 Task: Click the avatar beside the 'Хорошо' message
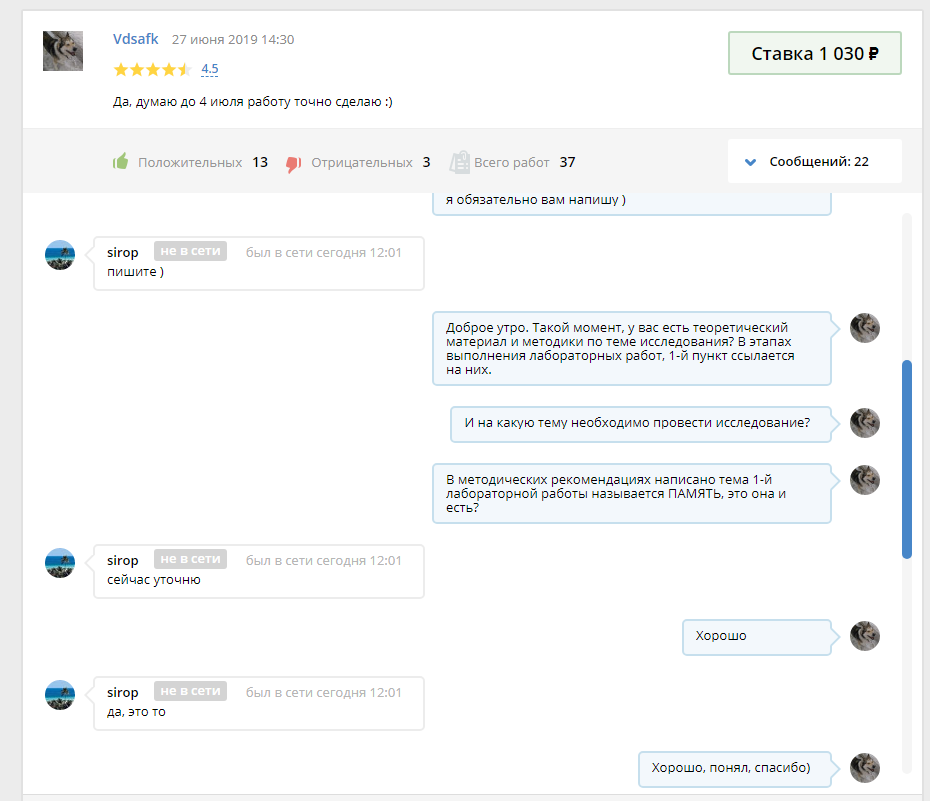click(x=864, y=636)
